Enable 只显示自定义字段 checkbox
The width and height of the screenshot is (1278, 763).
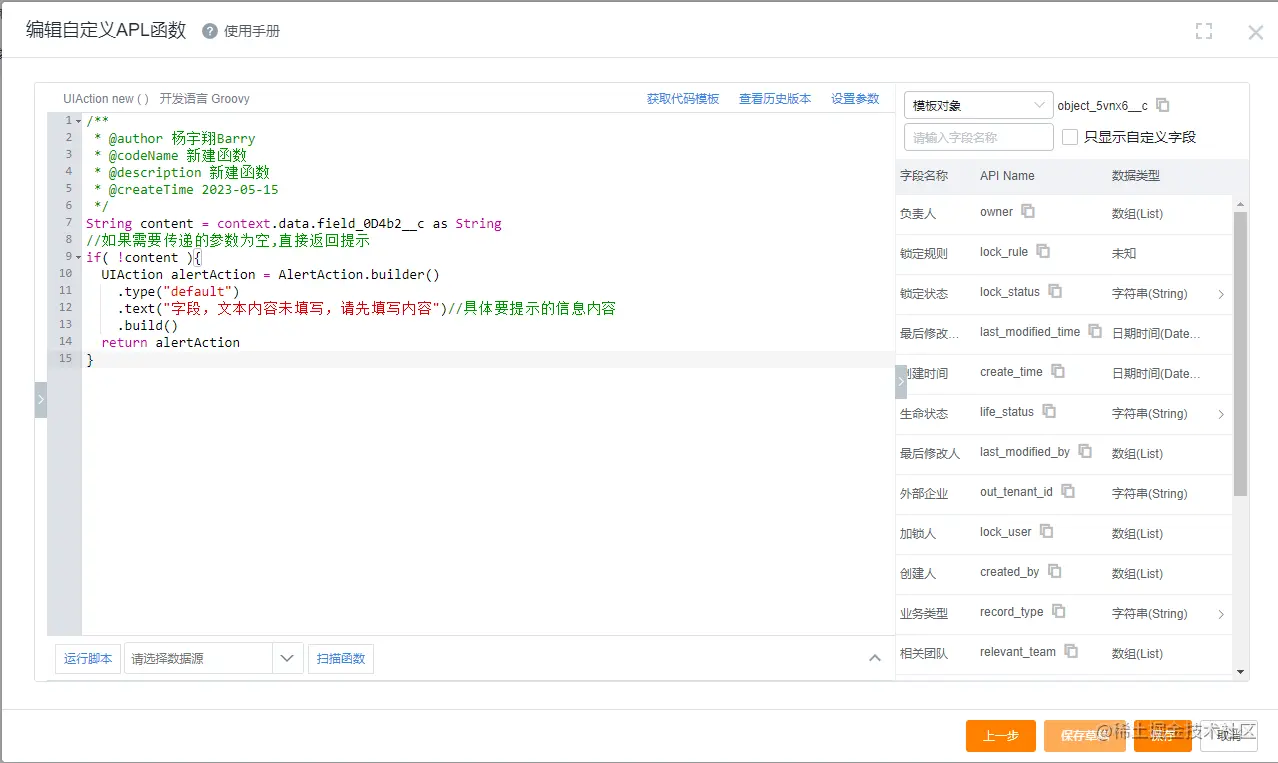[1070, 137]
